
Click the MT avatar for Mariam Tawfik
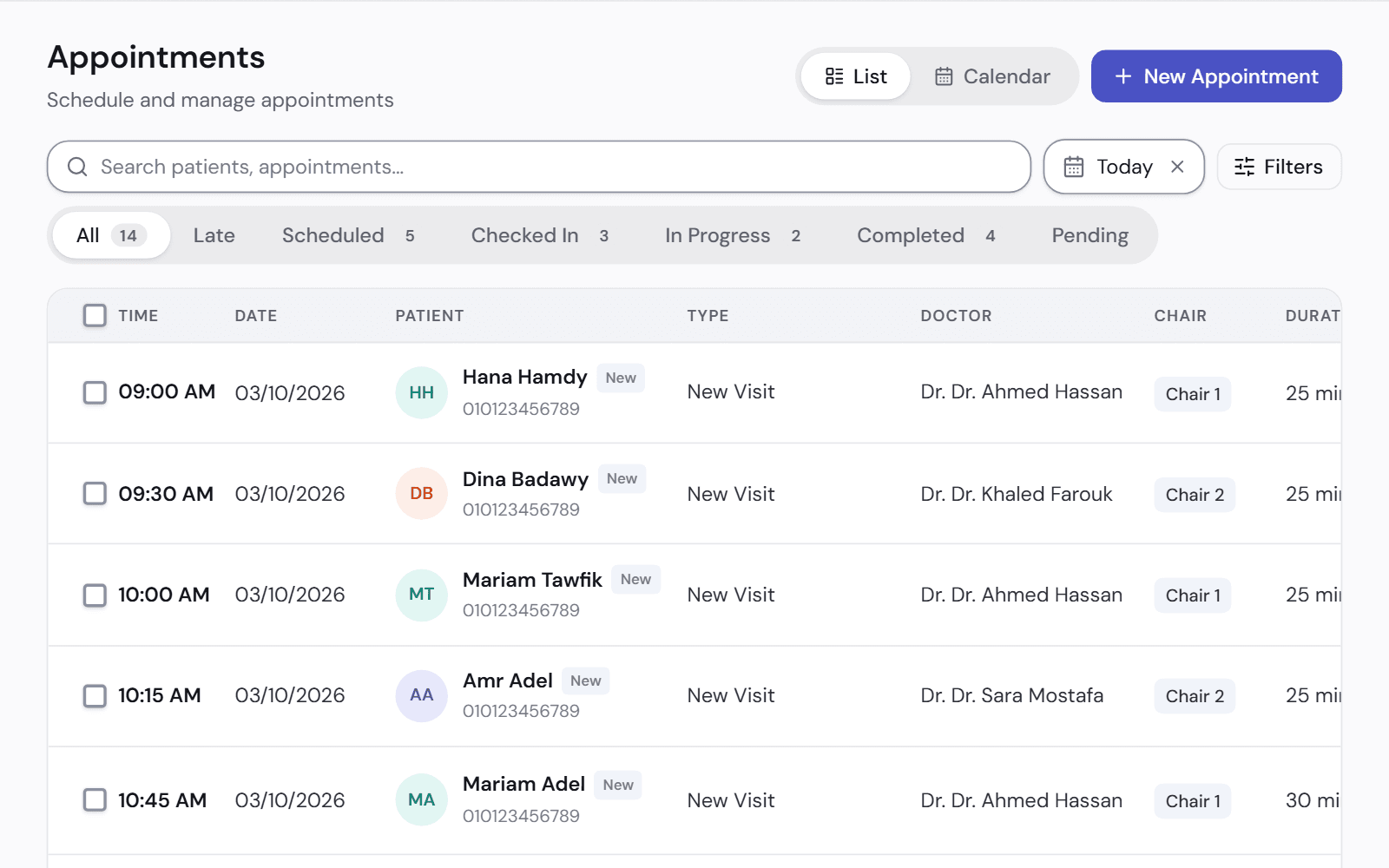pos(422,595)
